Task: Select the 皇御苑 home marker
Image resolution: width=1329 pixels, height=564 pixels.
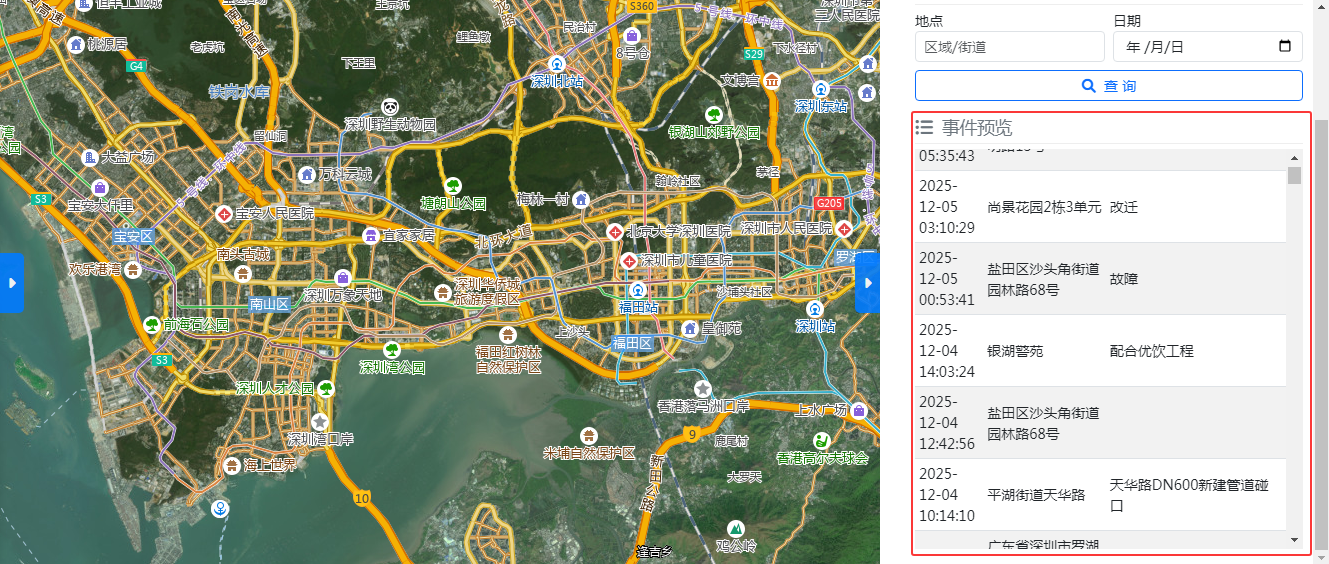Action: tap(689, 327)
